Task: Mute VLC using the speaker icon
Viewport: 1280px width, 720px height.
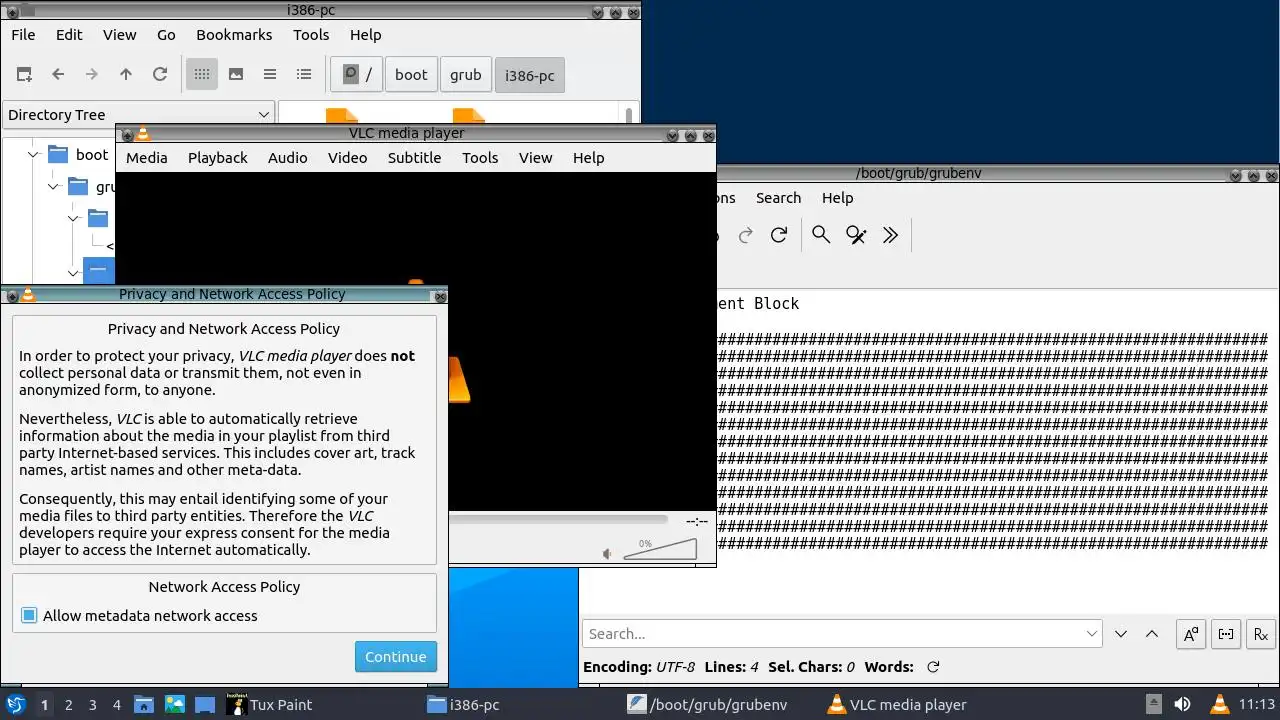Action: [x=608, y=553]
